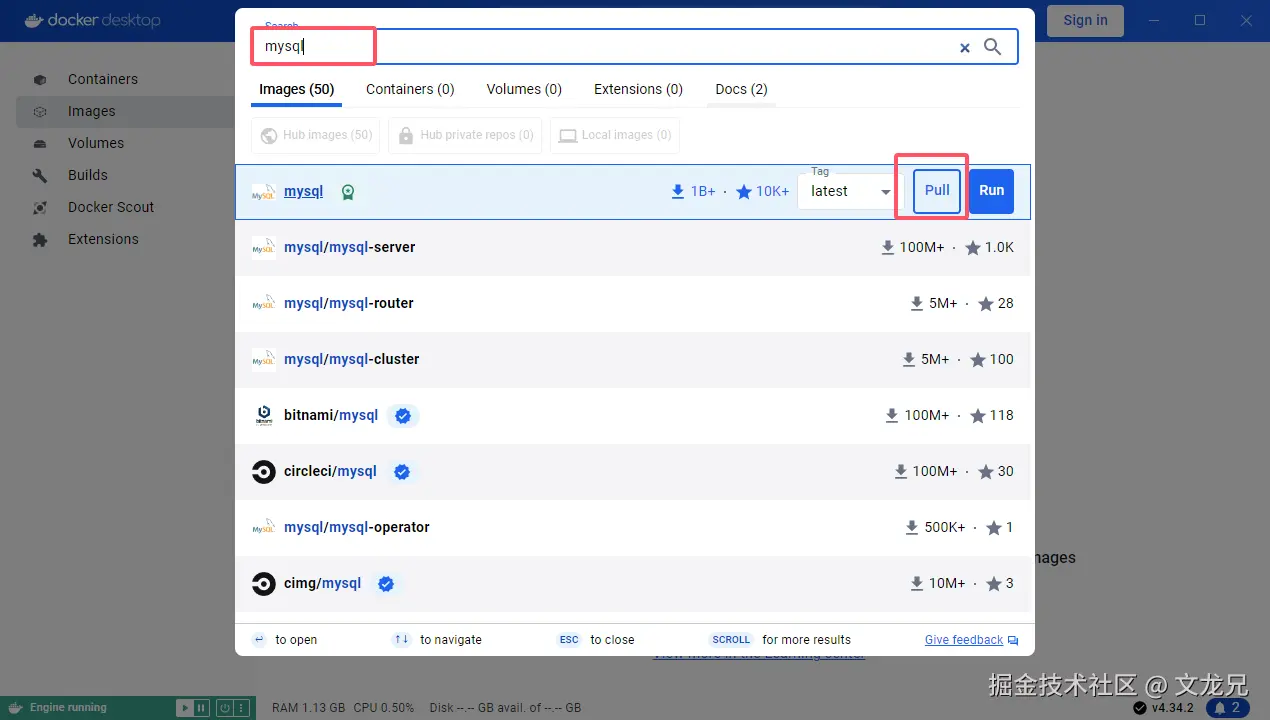The width and height of the screenshot is (1270, 720).
Task: Switch to the Images (50) tab
Action: (296, 89)
